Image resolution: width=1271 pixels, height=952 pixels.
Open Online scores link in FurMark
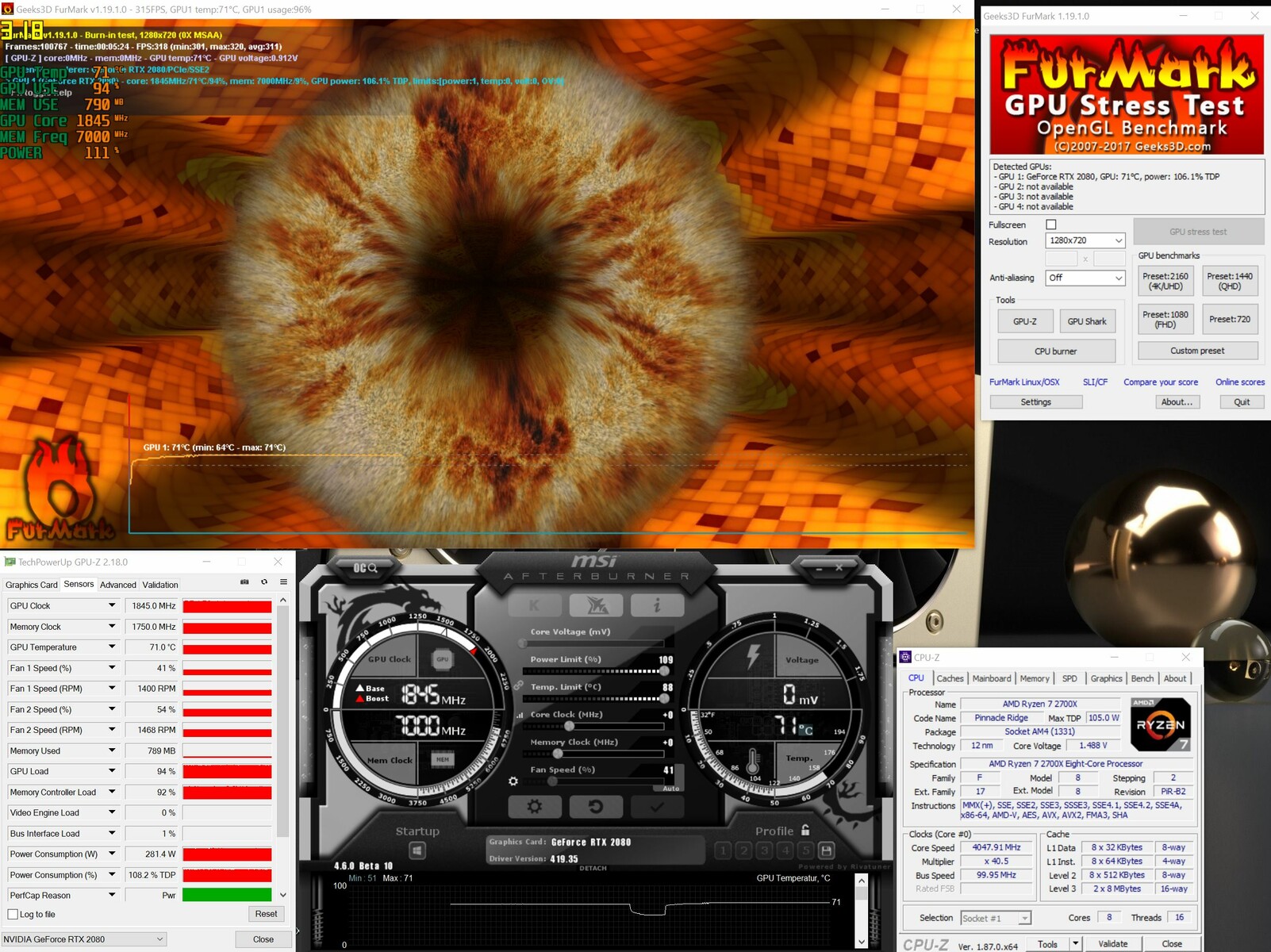click(x=1240, y=382)
